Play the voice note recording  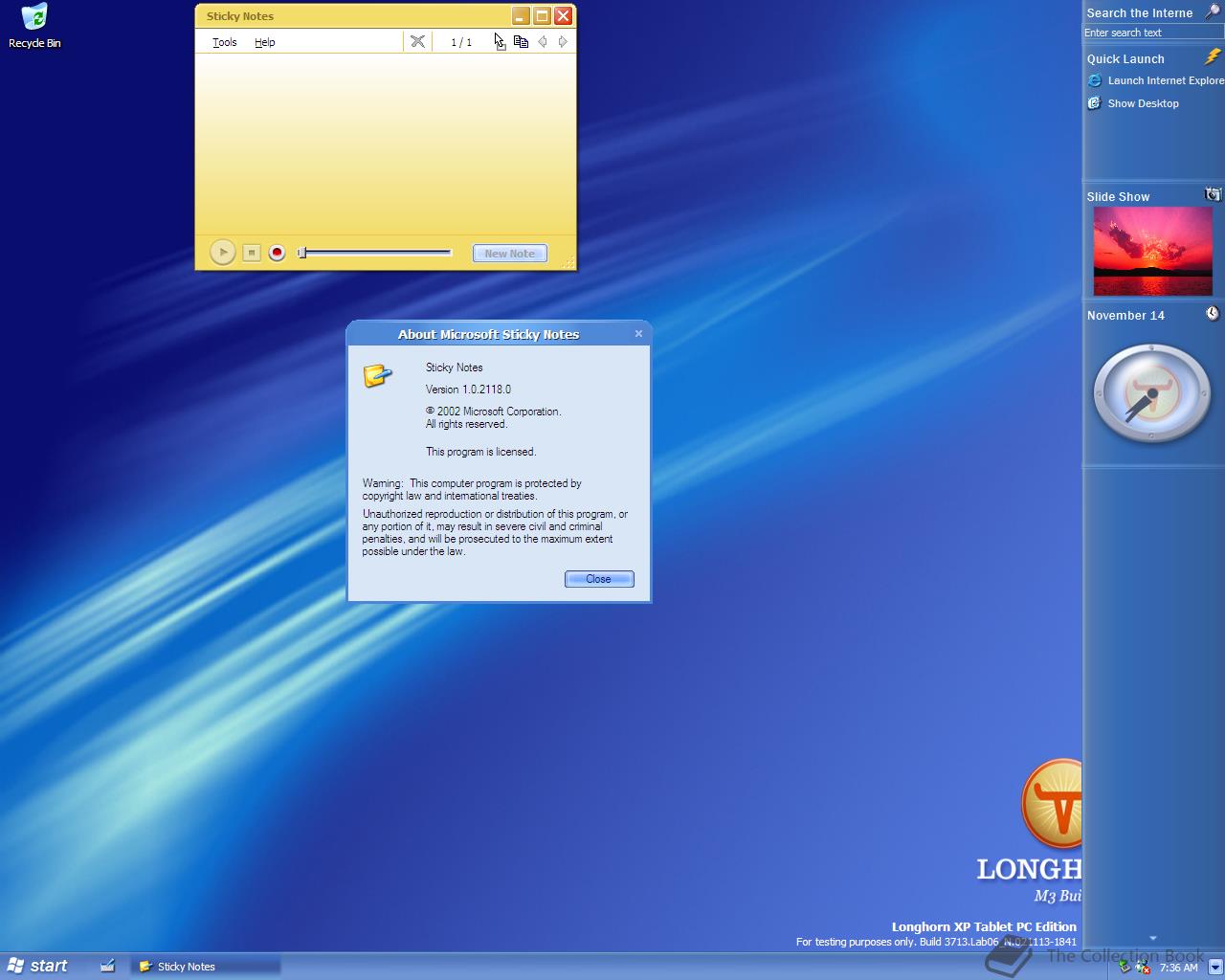click(222, 253)
